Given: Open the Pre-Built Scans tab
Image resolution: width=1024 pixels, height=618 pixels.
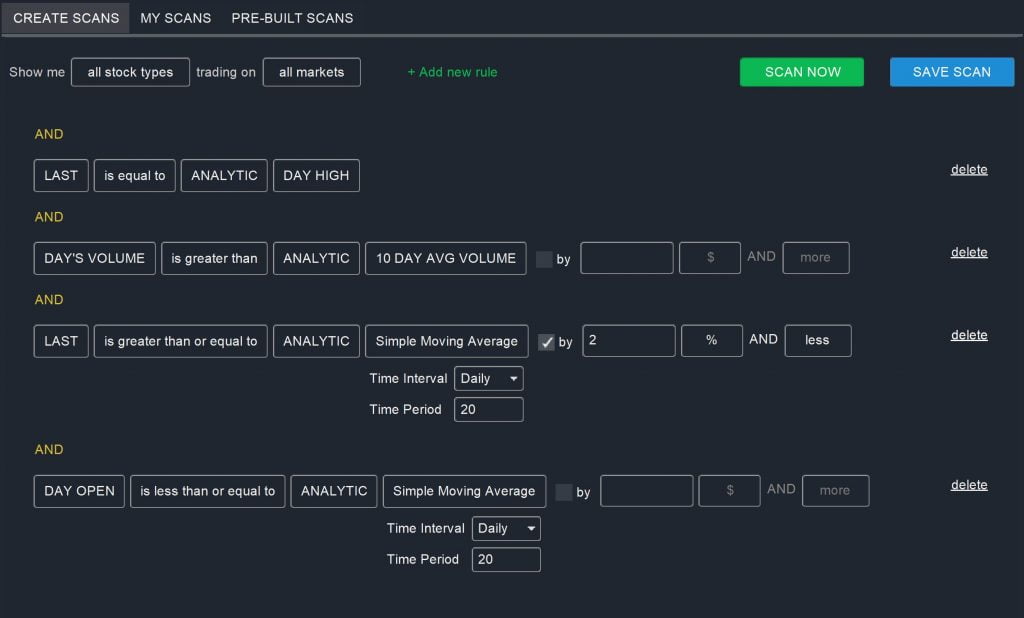Looking at the screenshot, I should (x=292, y=18).
